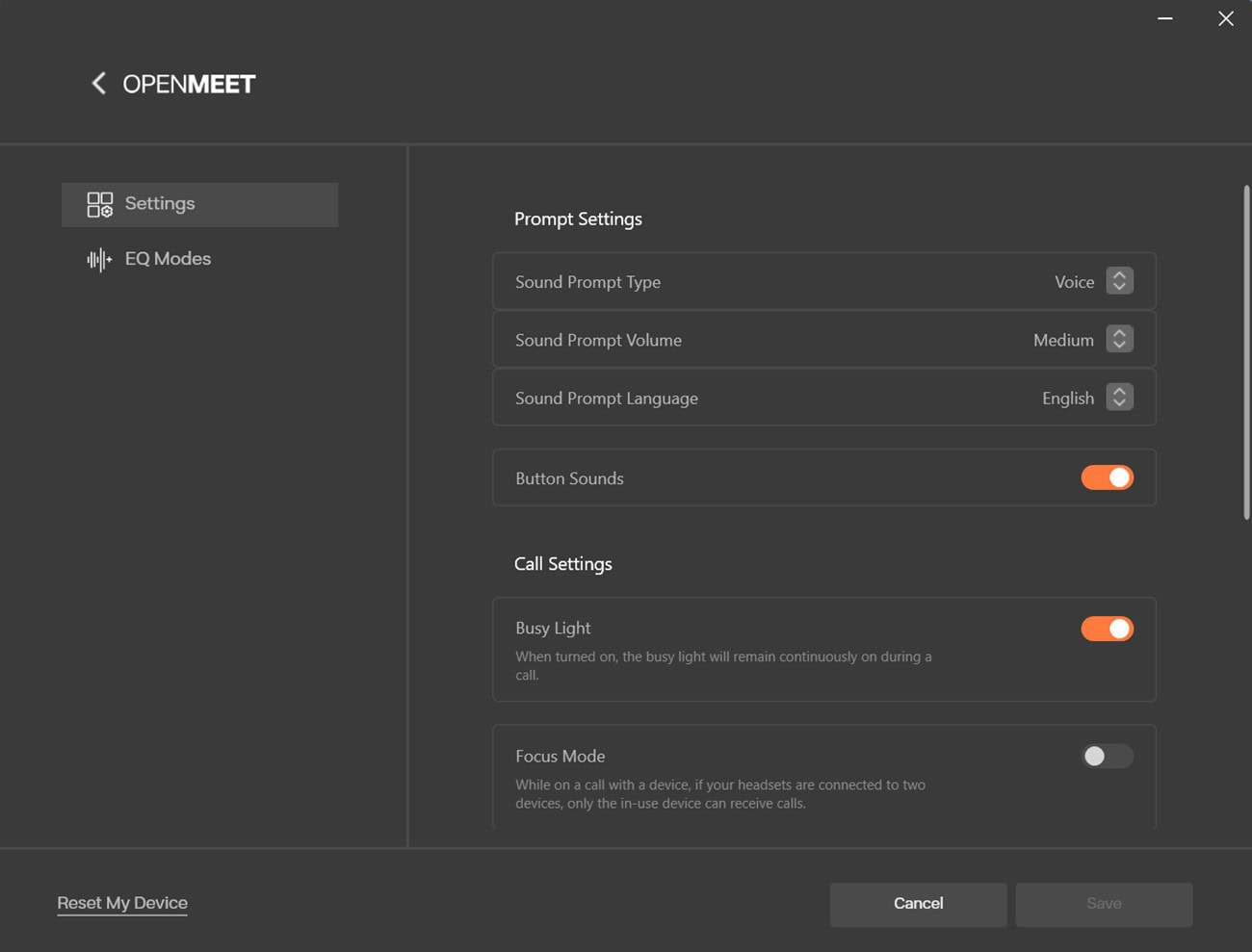Enable the Focus Mode toggle
Screen dimensions: 1252x952
pyautogui.click(x=1107, y=757)
